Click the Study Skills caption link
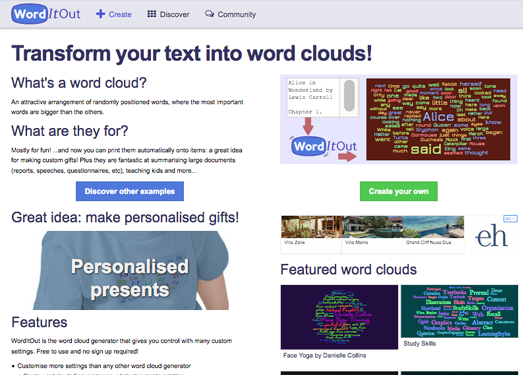Screen dimensions: 523x375 420,343
